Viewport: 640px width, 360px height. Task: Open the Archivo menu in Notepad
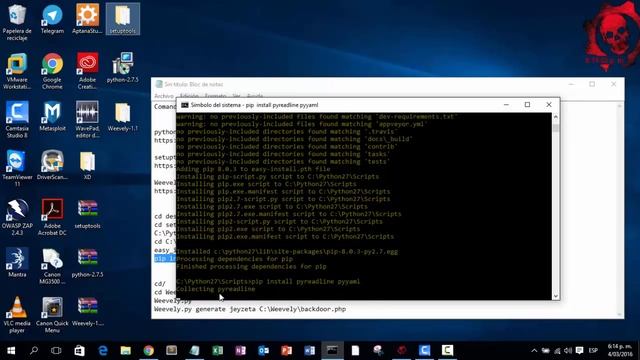pos(164,96)
